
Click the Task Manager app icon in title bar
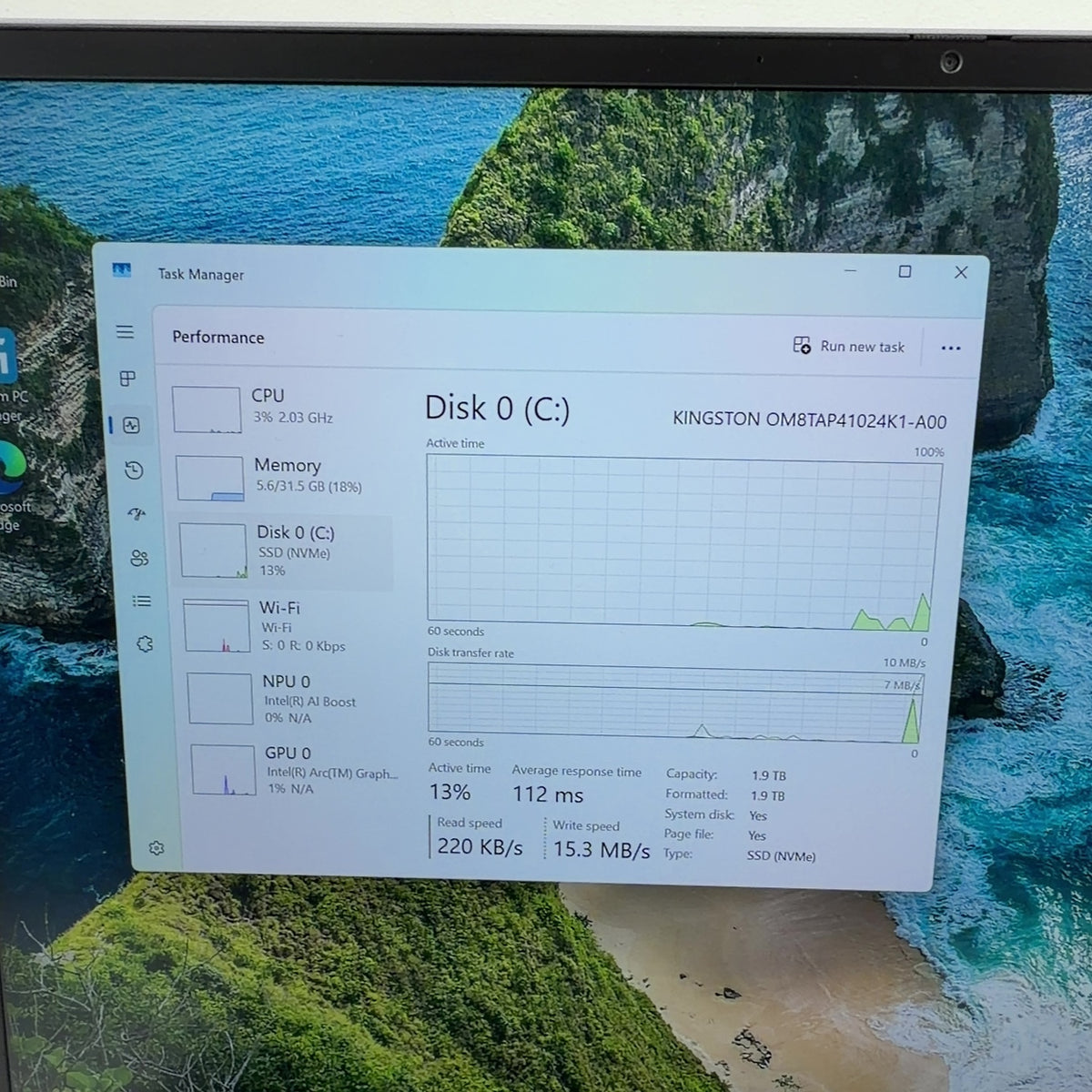coord(122,270)
